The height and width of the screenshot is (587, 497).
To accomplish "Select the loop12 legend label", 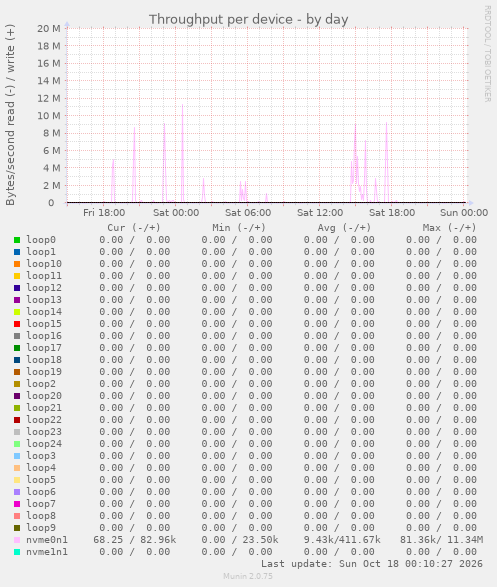I will point(44,288).
